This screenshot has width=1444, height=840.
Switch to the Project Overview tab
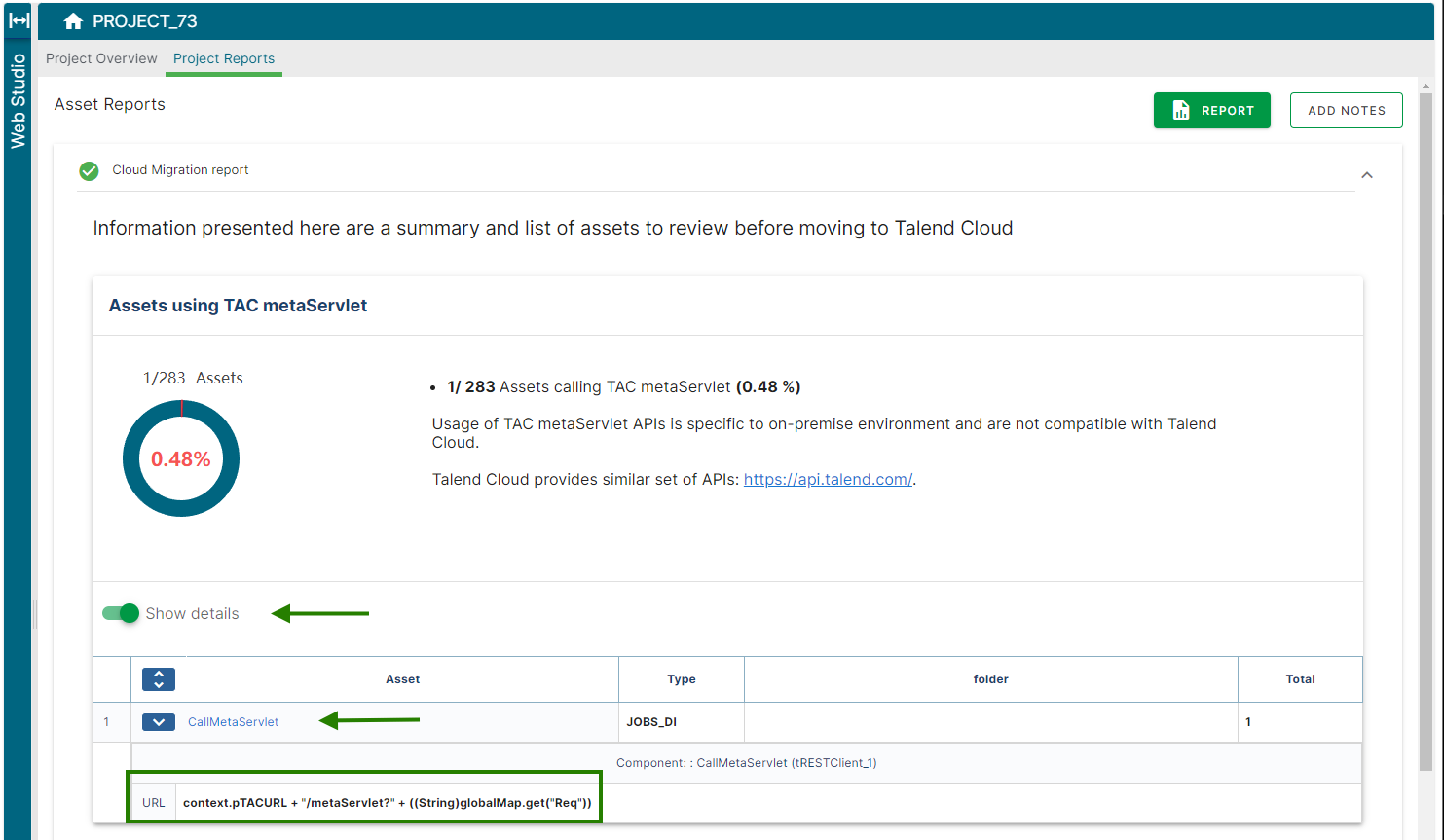[x=100, y=58]
